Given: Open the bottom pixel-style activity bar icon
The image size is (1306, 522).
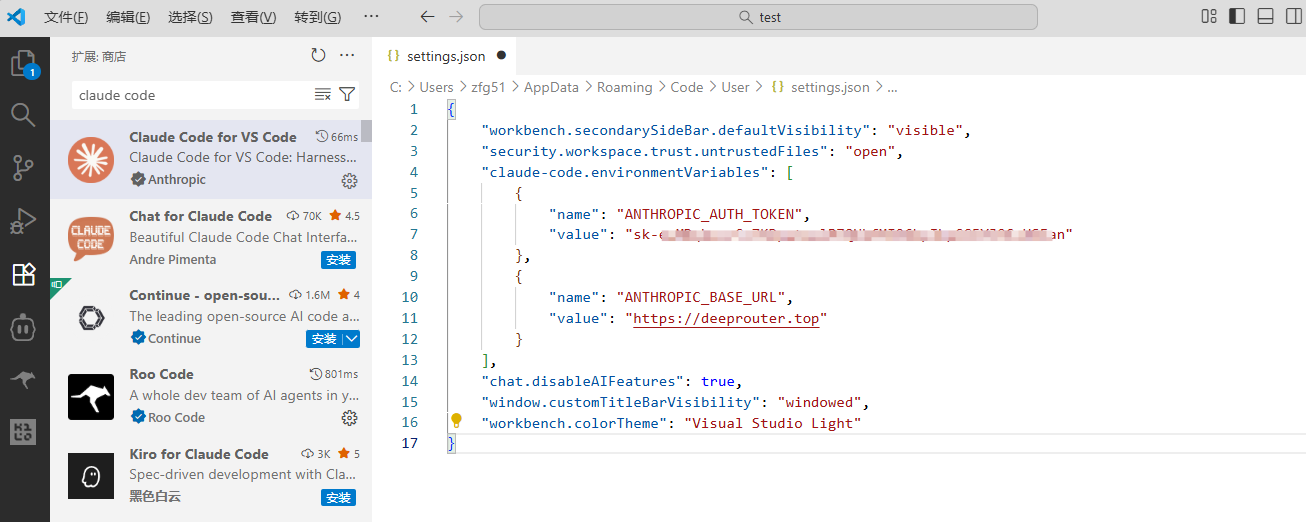Looking at the screenshot, I should (24, 432).
